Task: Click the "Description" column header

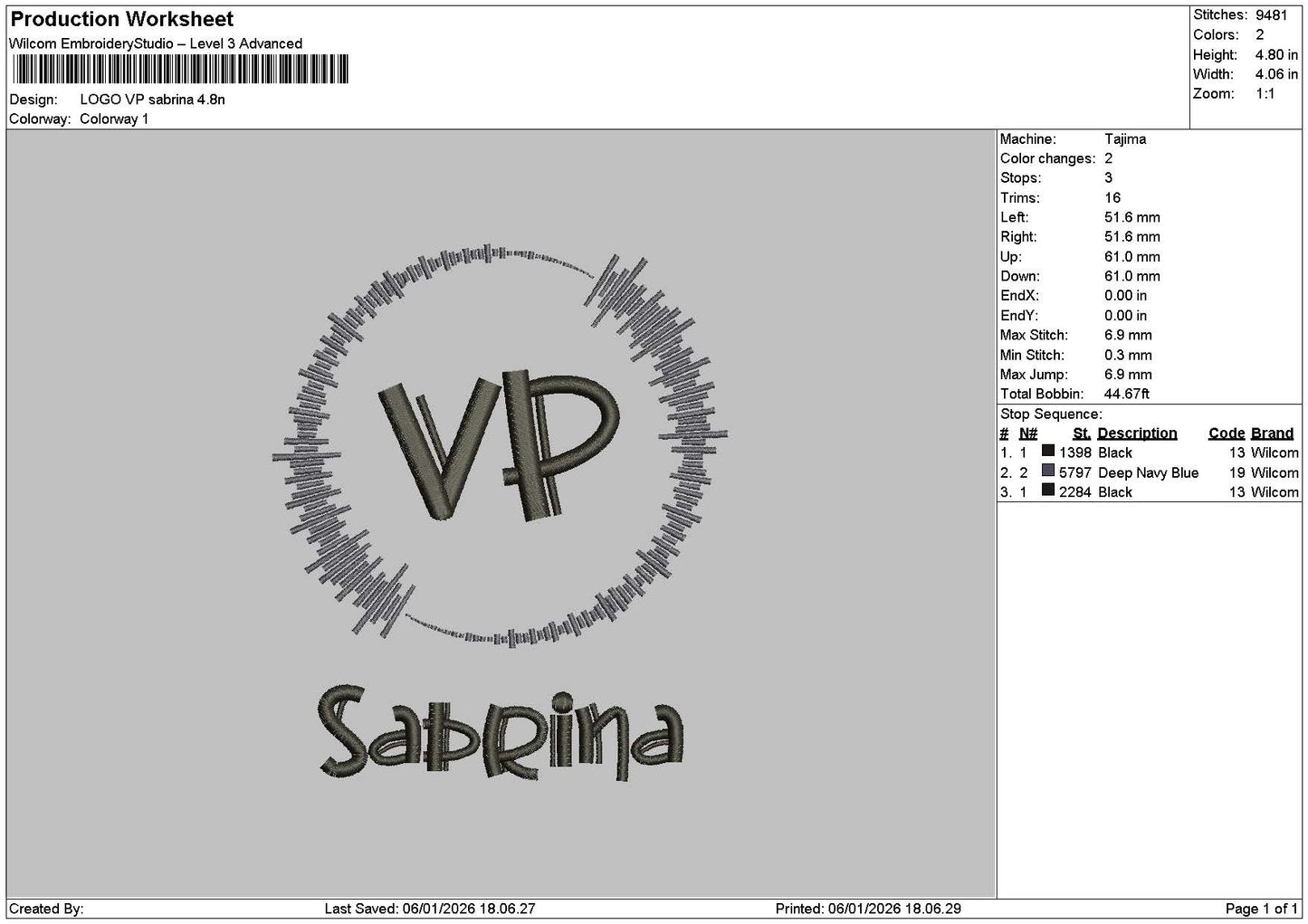Action: click(x=1137, y=433)
